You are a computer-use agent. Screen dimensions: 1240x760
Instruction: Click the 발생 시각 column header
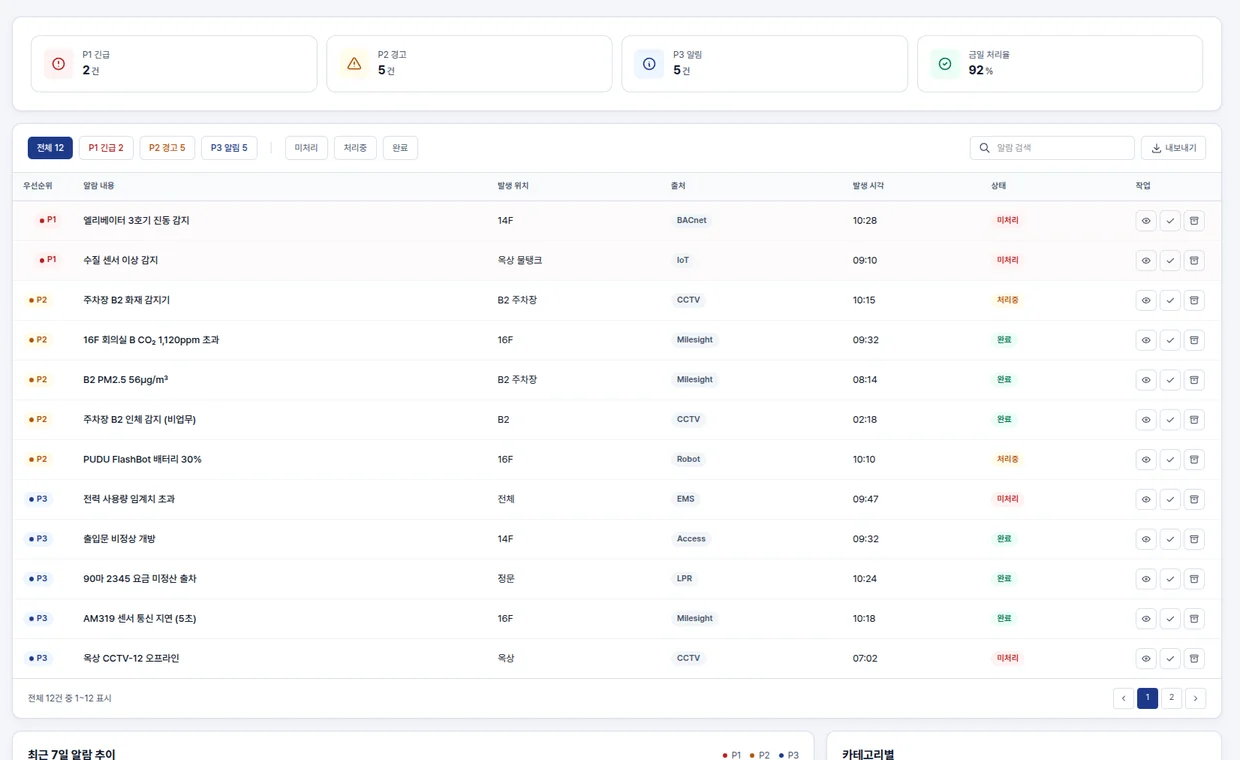pyautogui.click(x=868, y=186)
